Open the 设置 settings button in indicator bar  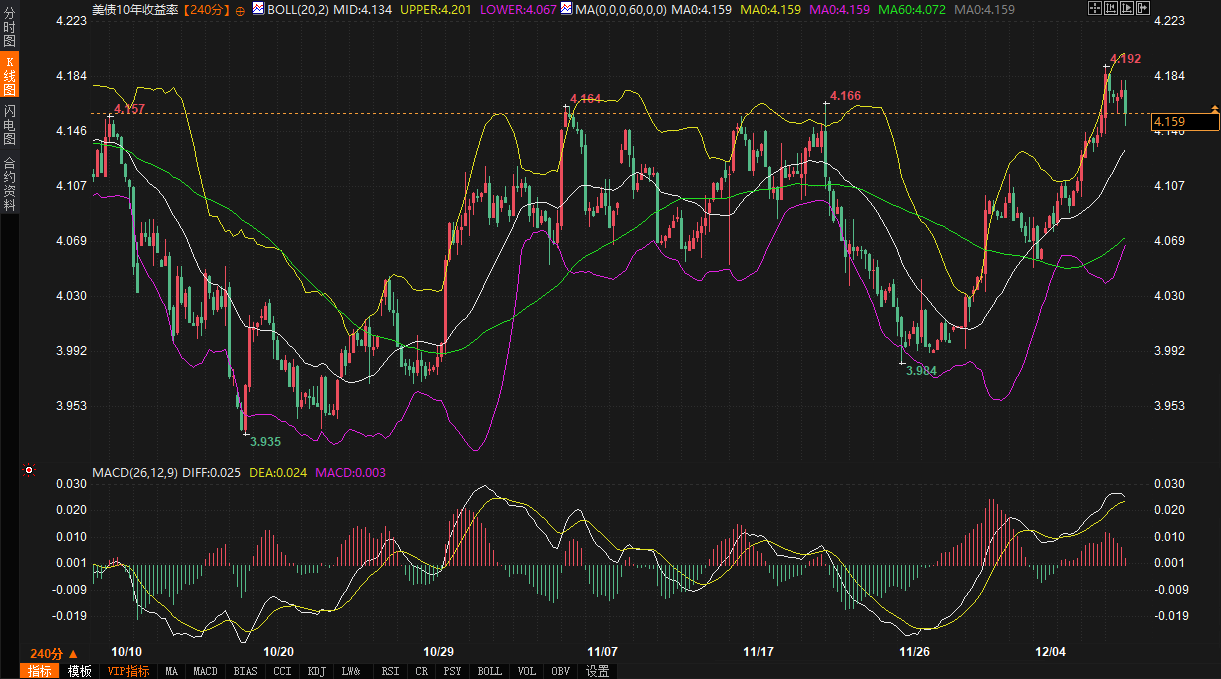(598, 671)
